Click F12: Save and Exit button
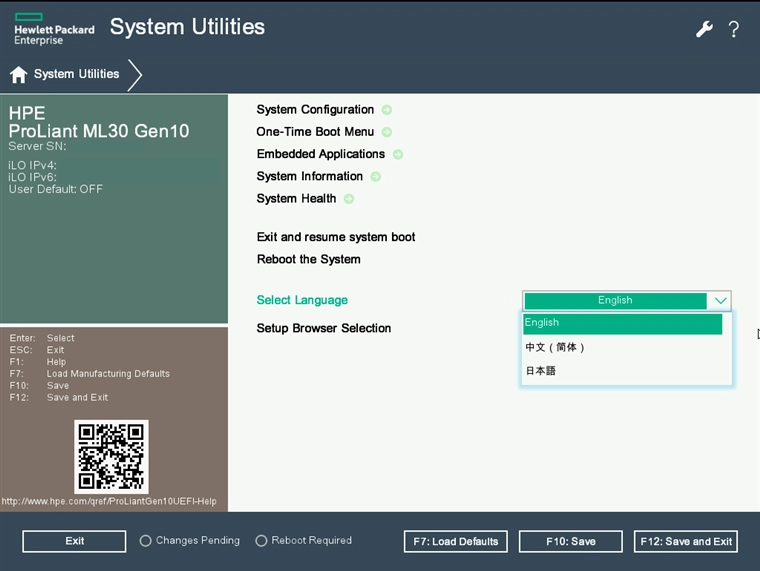760x571 pixels. [686, 541]
